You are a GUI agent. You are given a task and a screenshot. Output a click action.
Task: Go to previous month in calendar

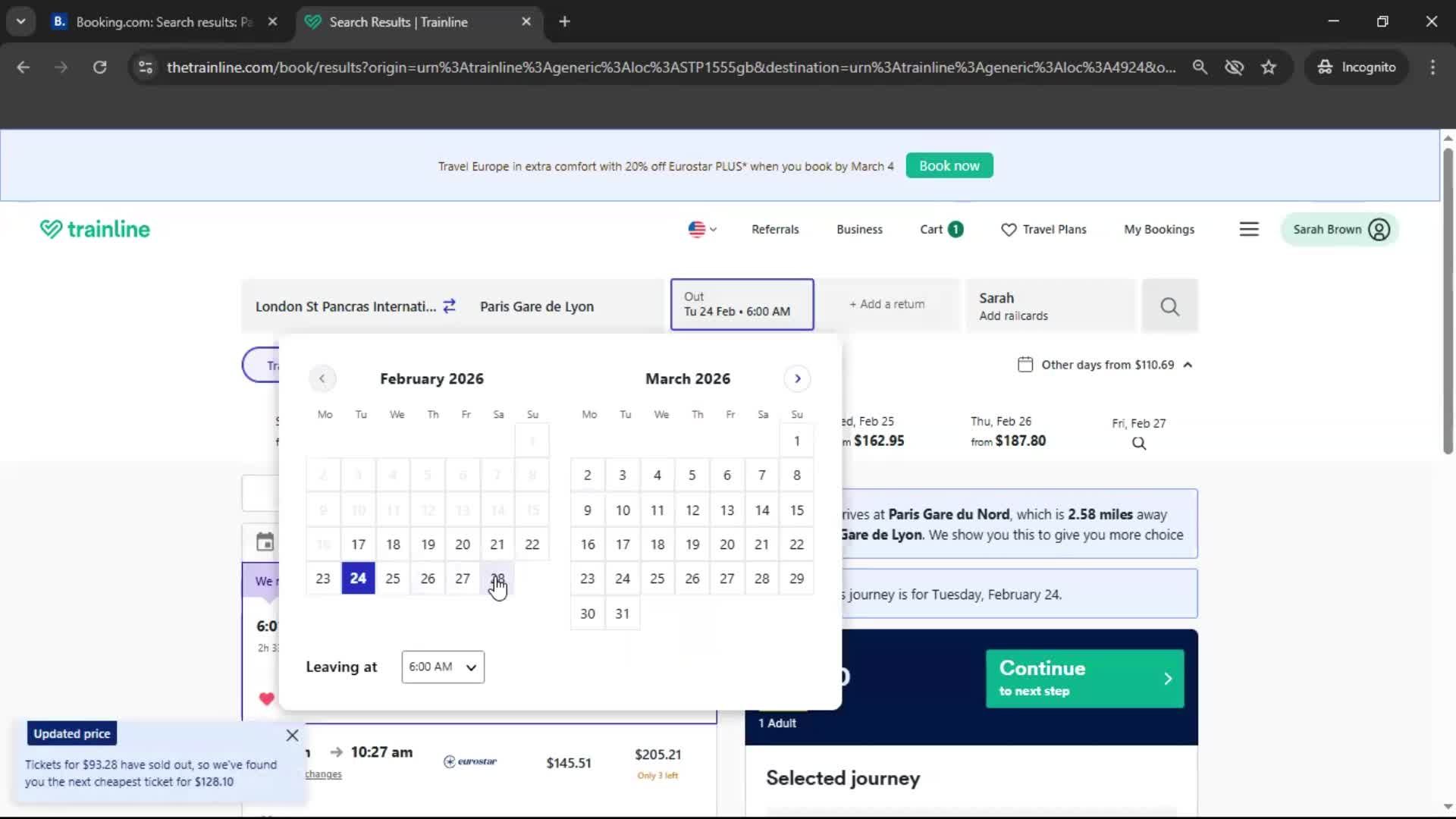pos(322,378)
